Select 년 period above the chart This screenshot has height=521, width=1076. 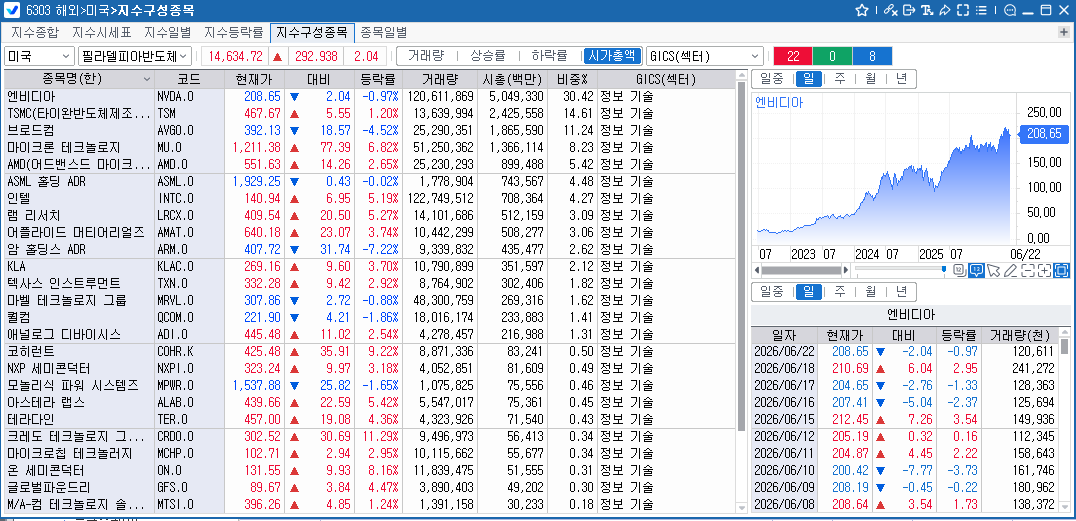[900, 79]
